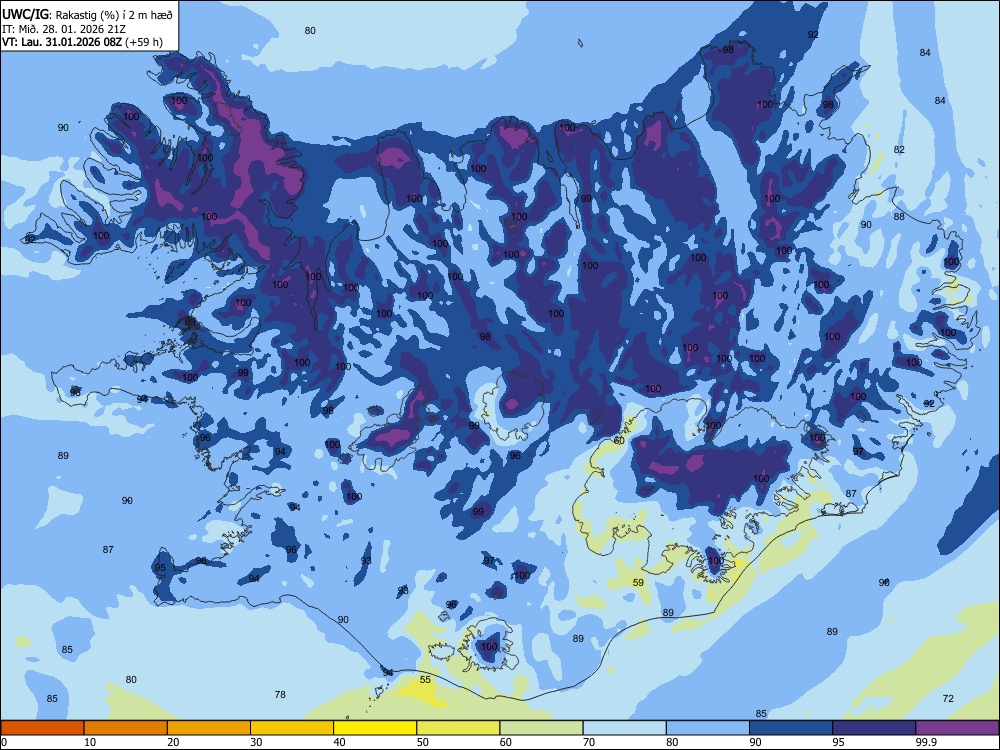Click the orange 10–20 legend swatch
The width and height of the screenshot is (1000, 750).
(x=126, y=728)
